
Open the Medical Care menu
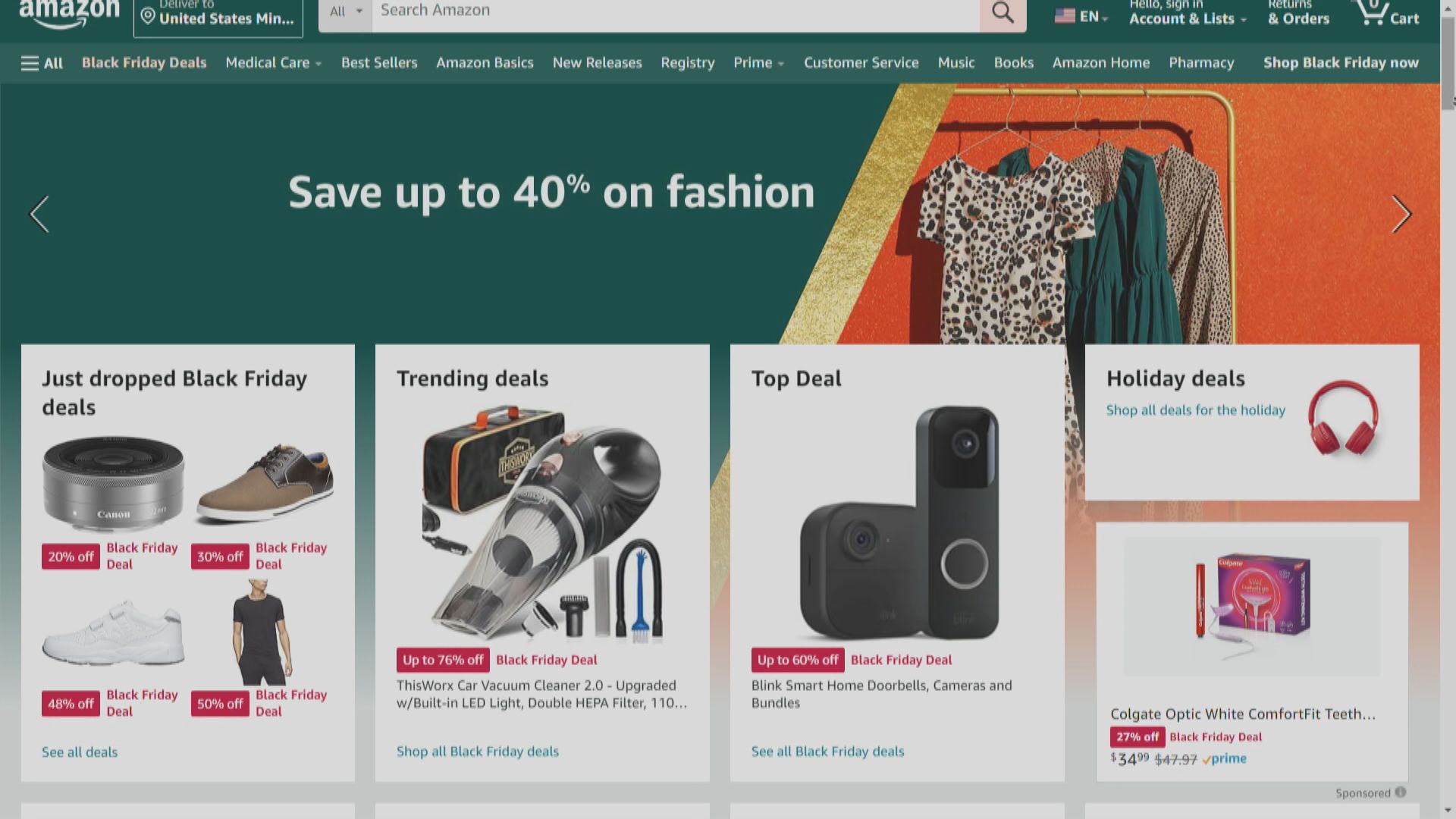point(273,63)
